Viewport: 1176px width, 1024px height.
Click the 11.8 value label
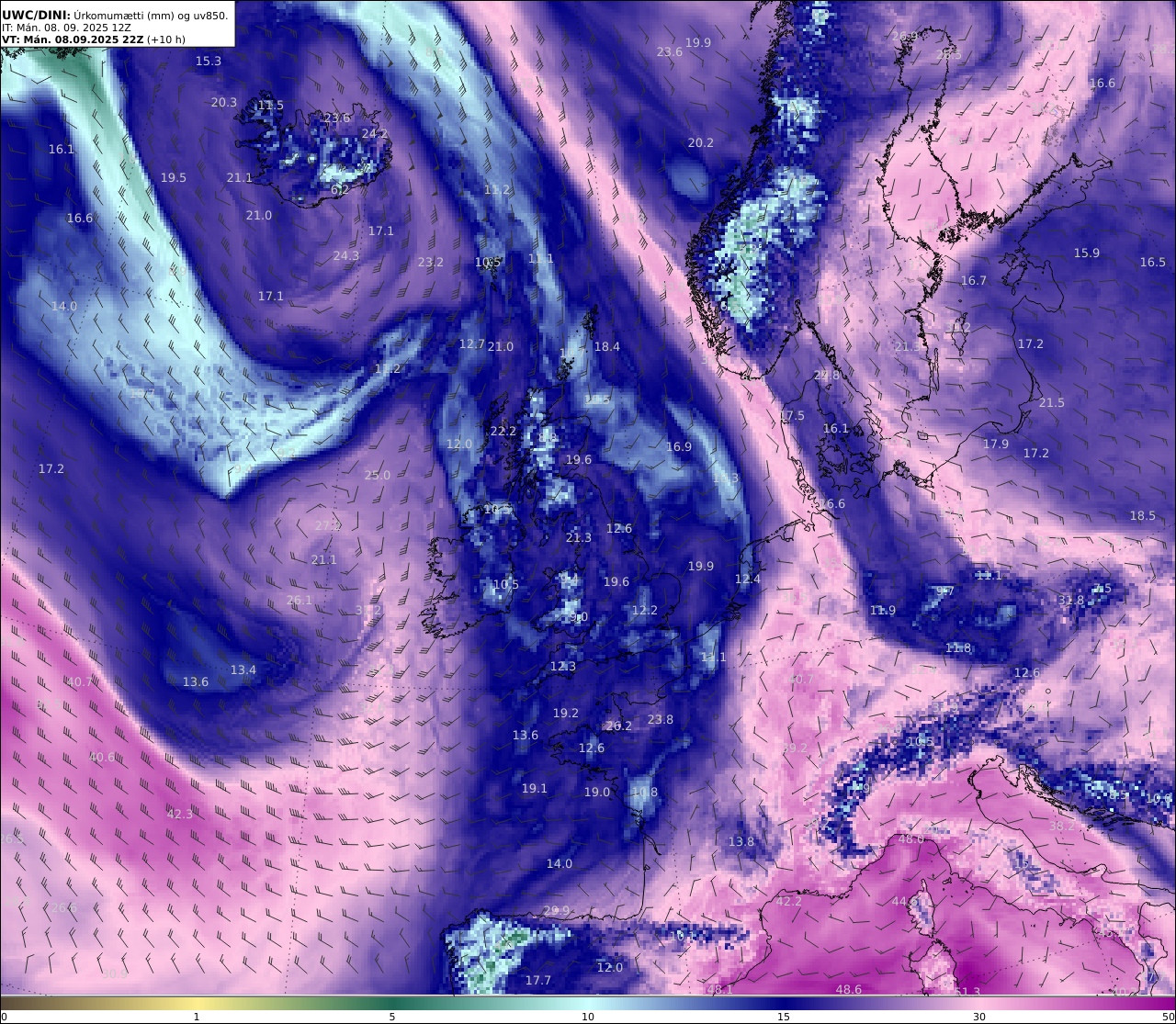(x=958, y=648)
